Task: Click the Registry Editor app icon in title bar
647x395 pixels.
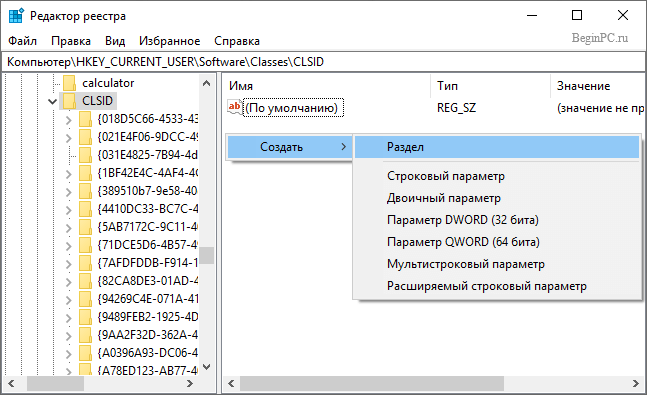Action: pos(17,16)
